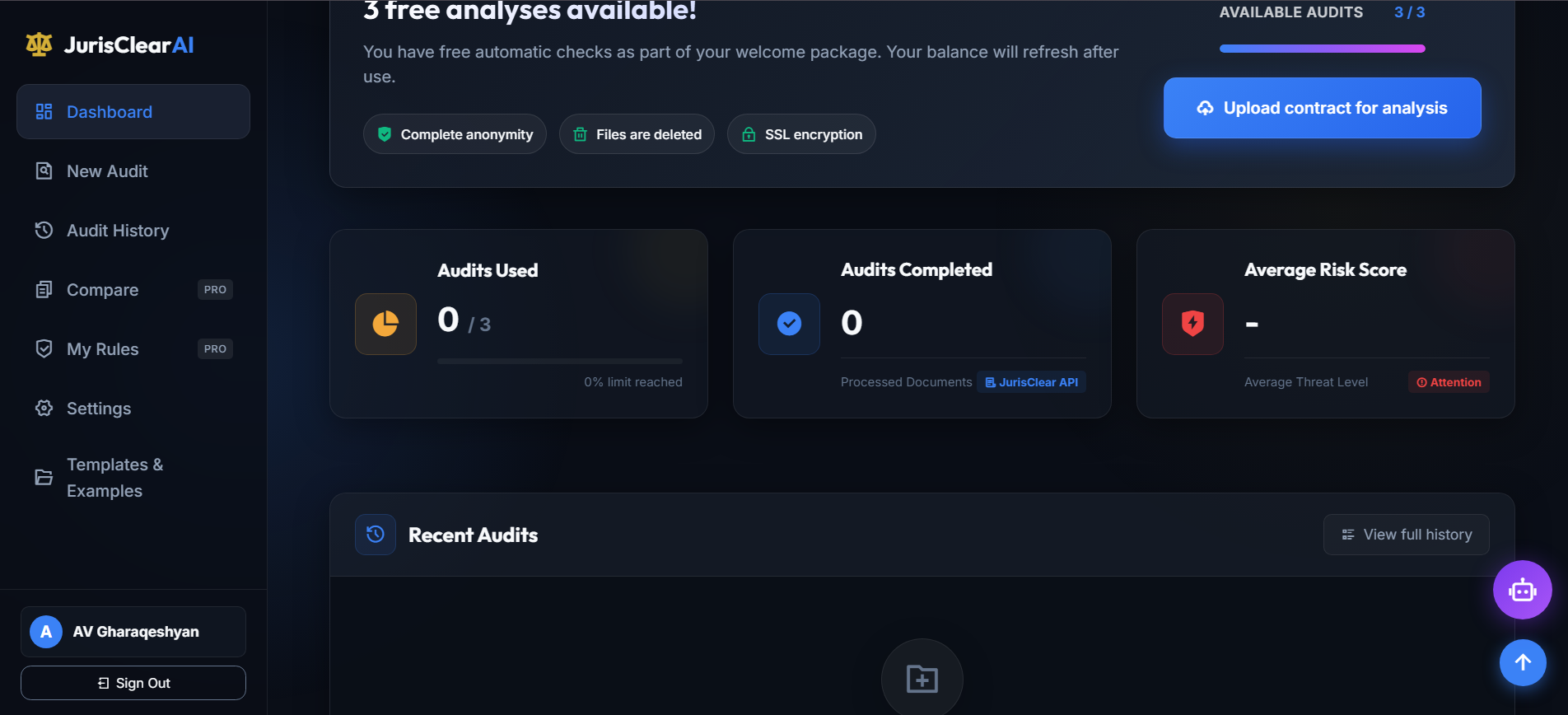
Task: Click the My Rules shield icon
Action: point(44,349)
